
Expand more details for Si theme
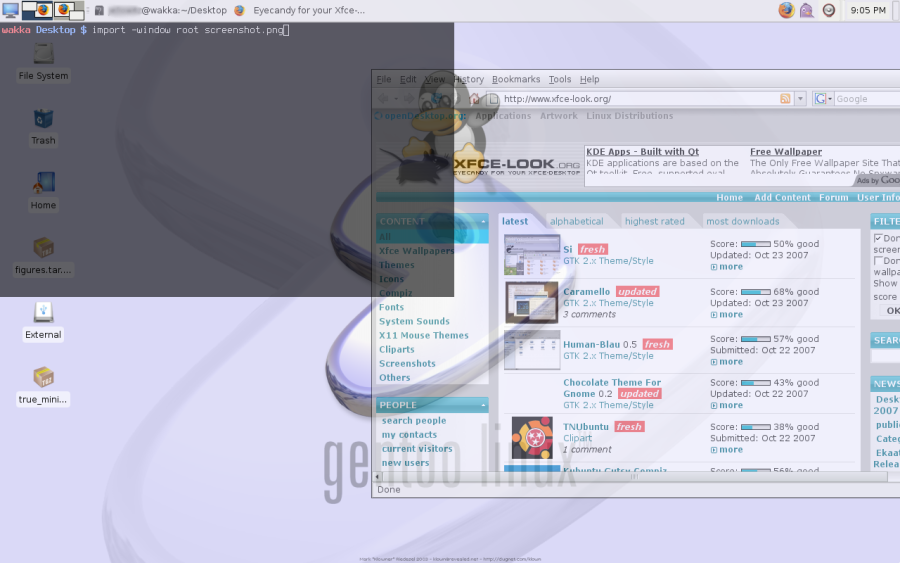[727, 267]
